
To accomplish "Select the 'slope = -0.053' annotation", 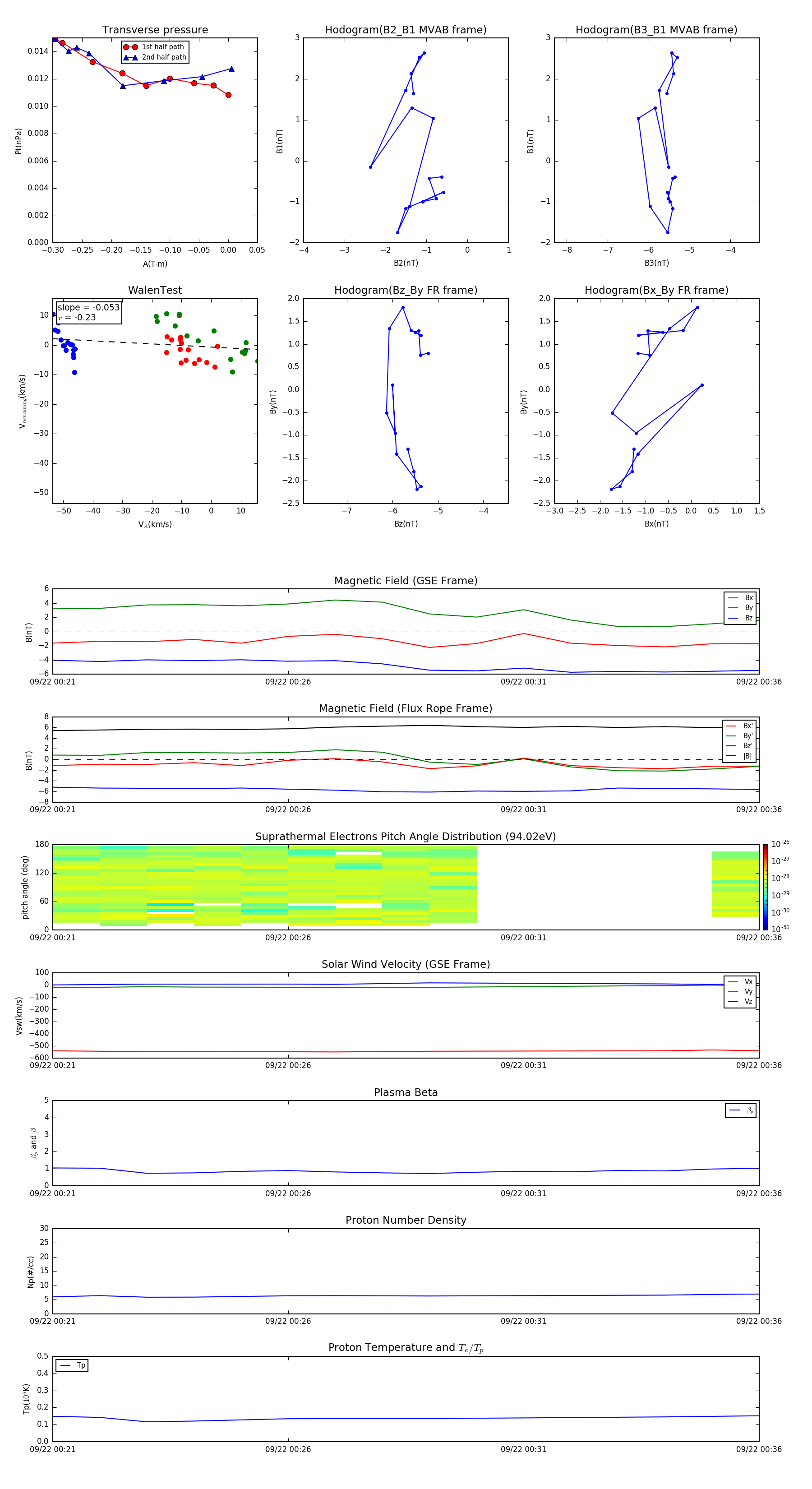I will [88, 308].
